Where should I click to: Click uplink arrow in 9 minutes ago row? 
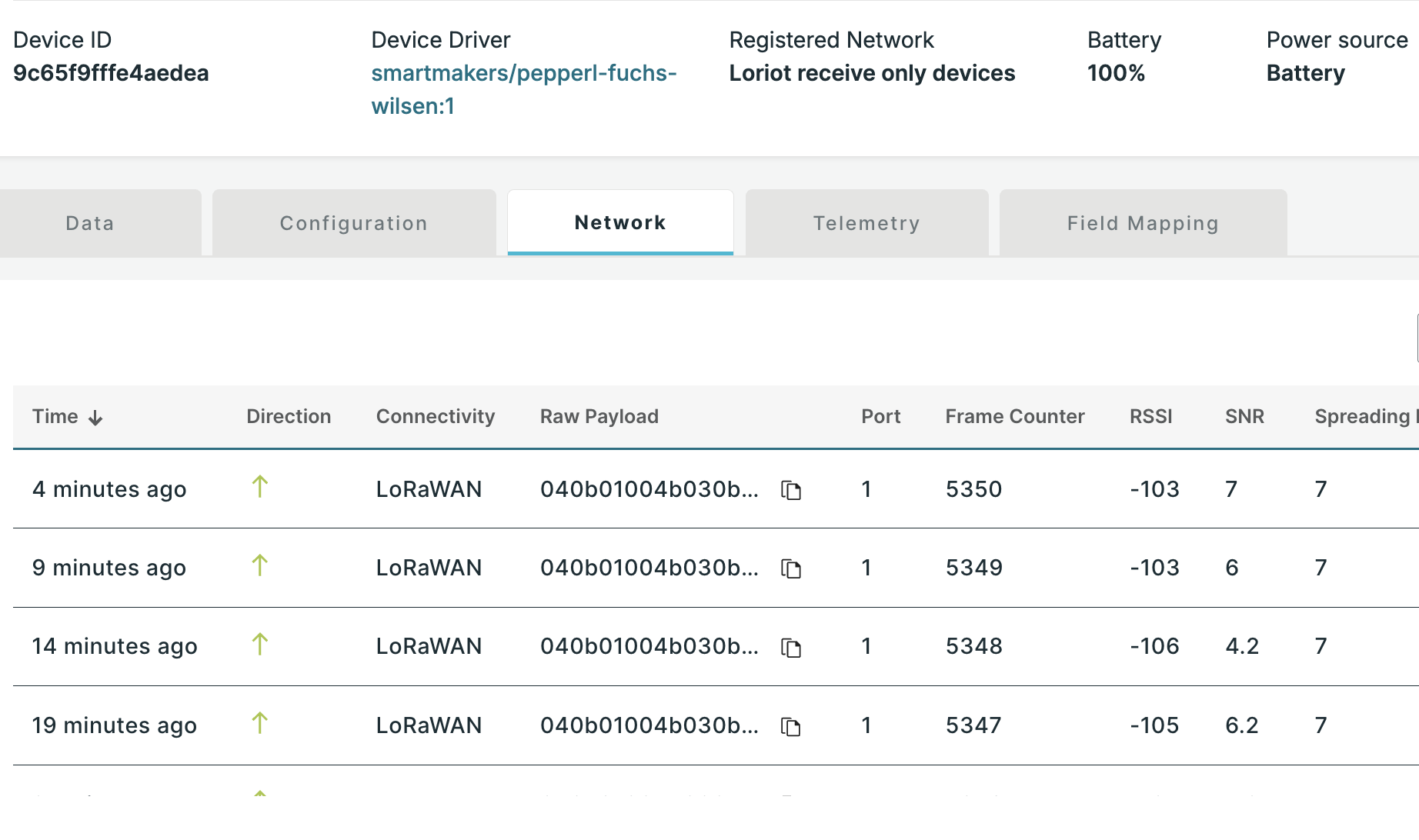(260, 565)
